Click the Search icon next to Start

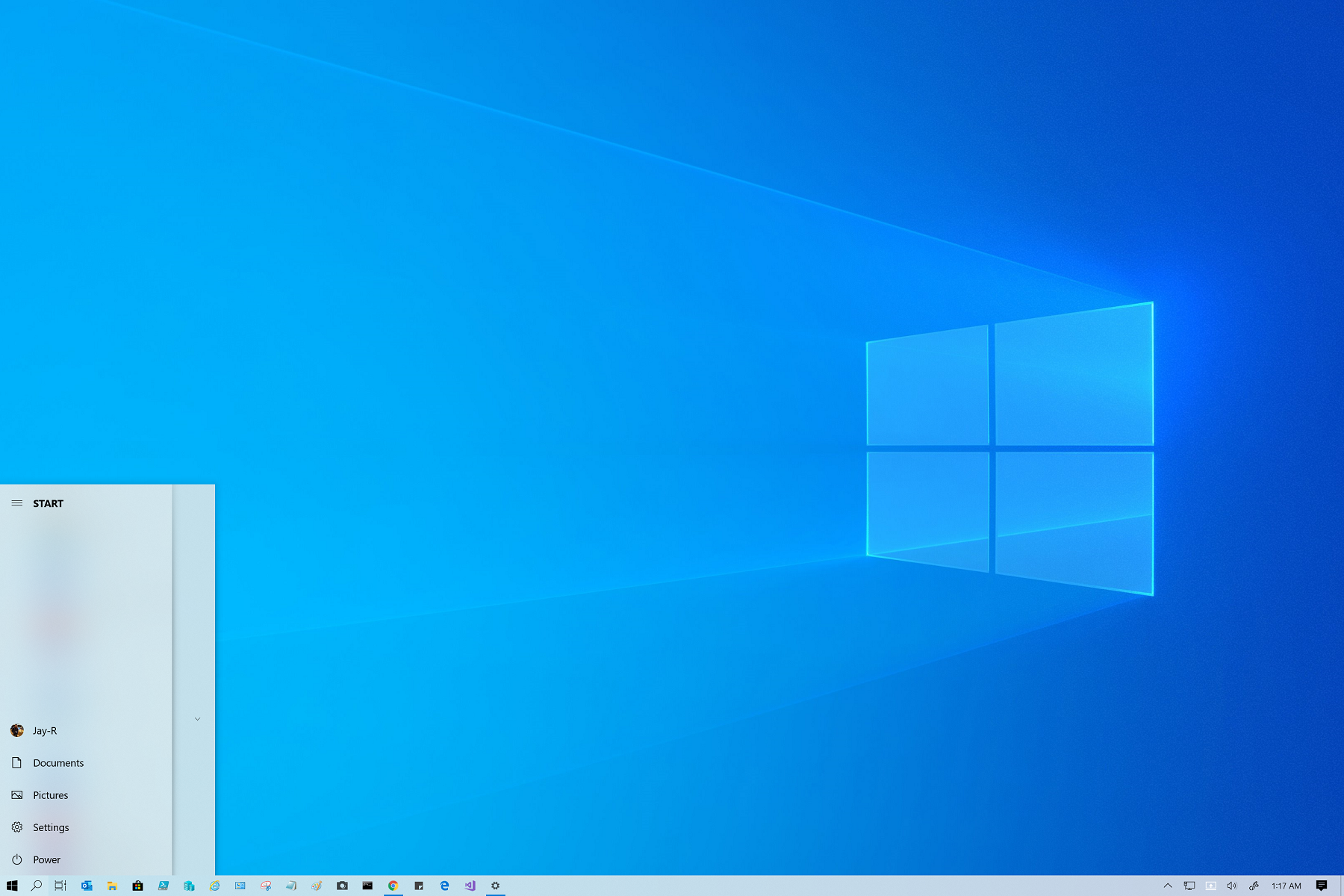(36, 886)
